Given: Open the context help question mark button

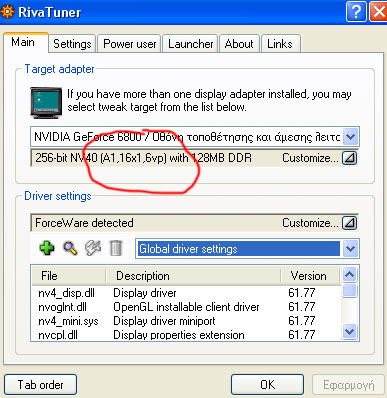Looking at the screenshot, I should pyautogui.click(x=356, y=12).
